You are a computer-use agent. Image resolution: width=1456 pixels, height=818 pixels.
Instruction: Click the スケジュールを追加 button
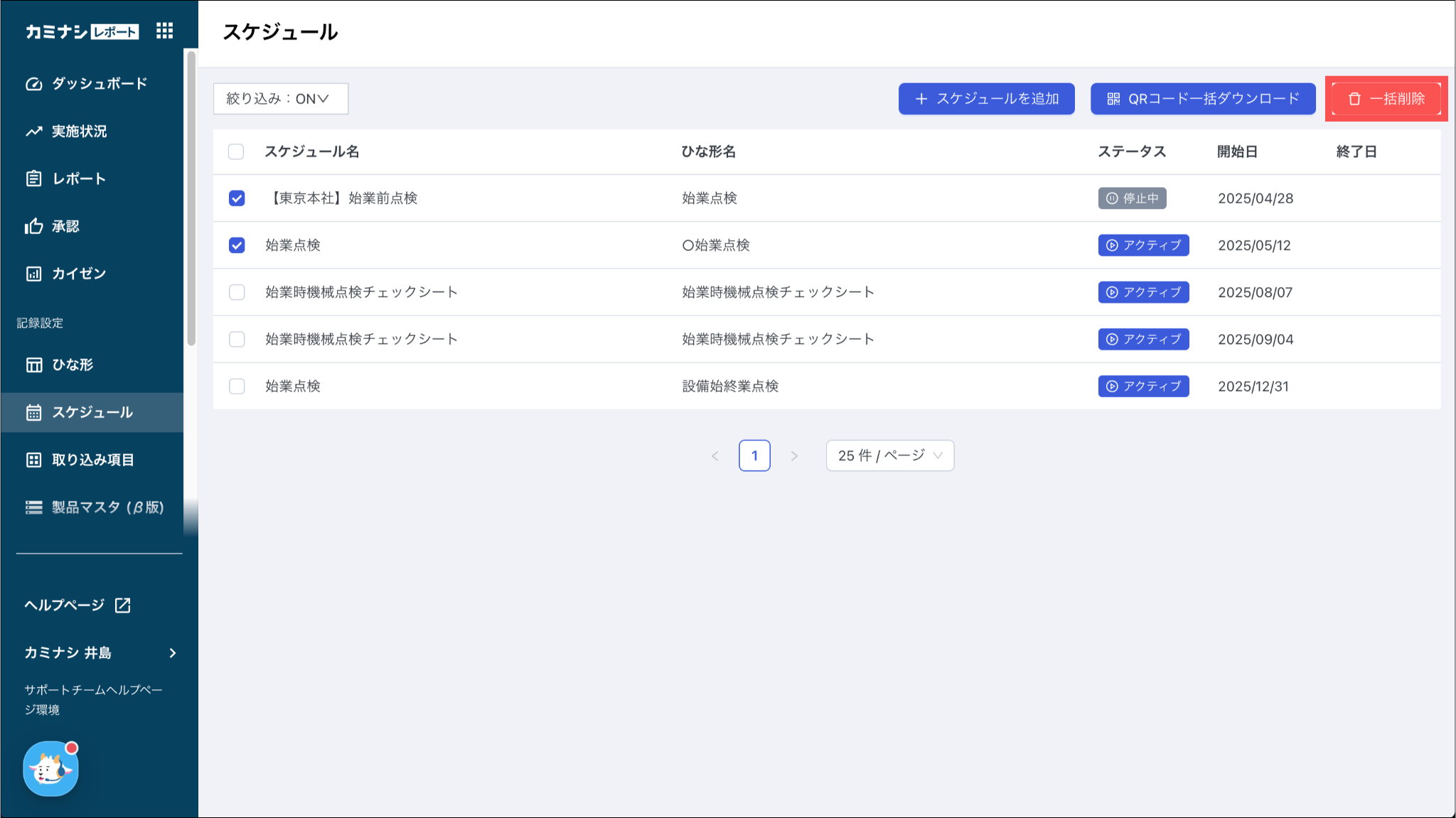[x=986, y=99]
